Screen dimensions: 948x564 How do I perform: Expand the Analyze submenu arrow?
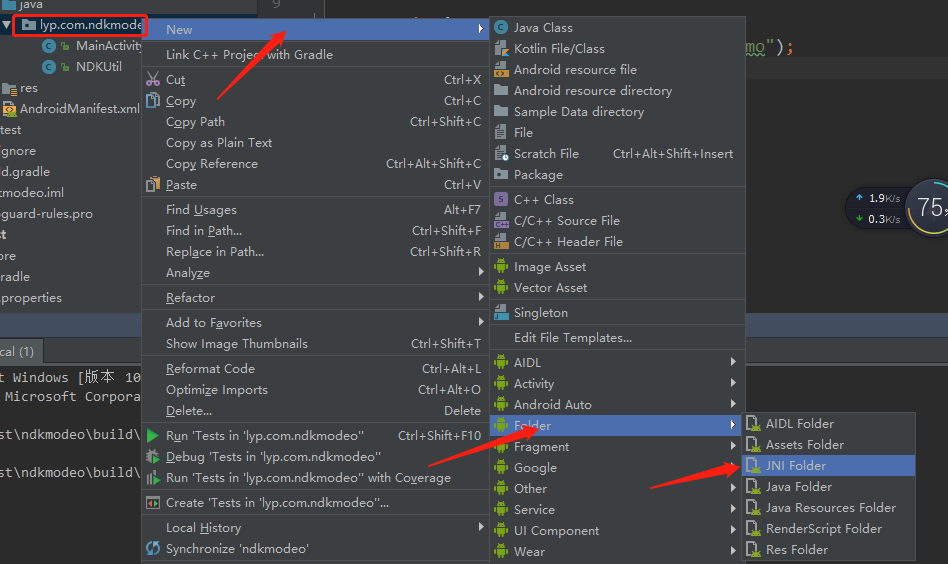point(481,272)
